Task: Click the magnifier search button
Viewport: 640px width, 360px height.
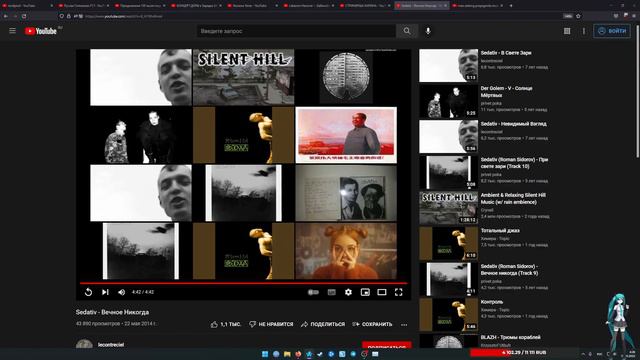Action: (x=407, y=31)
